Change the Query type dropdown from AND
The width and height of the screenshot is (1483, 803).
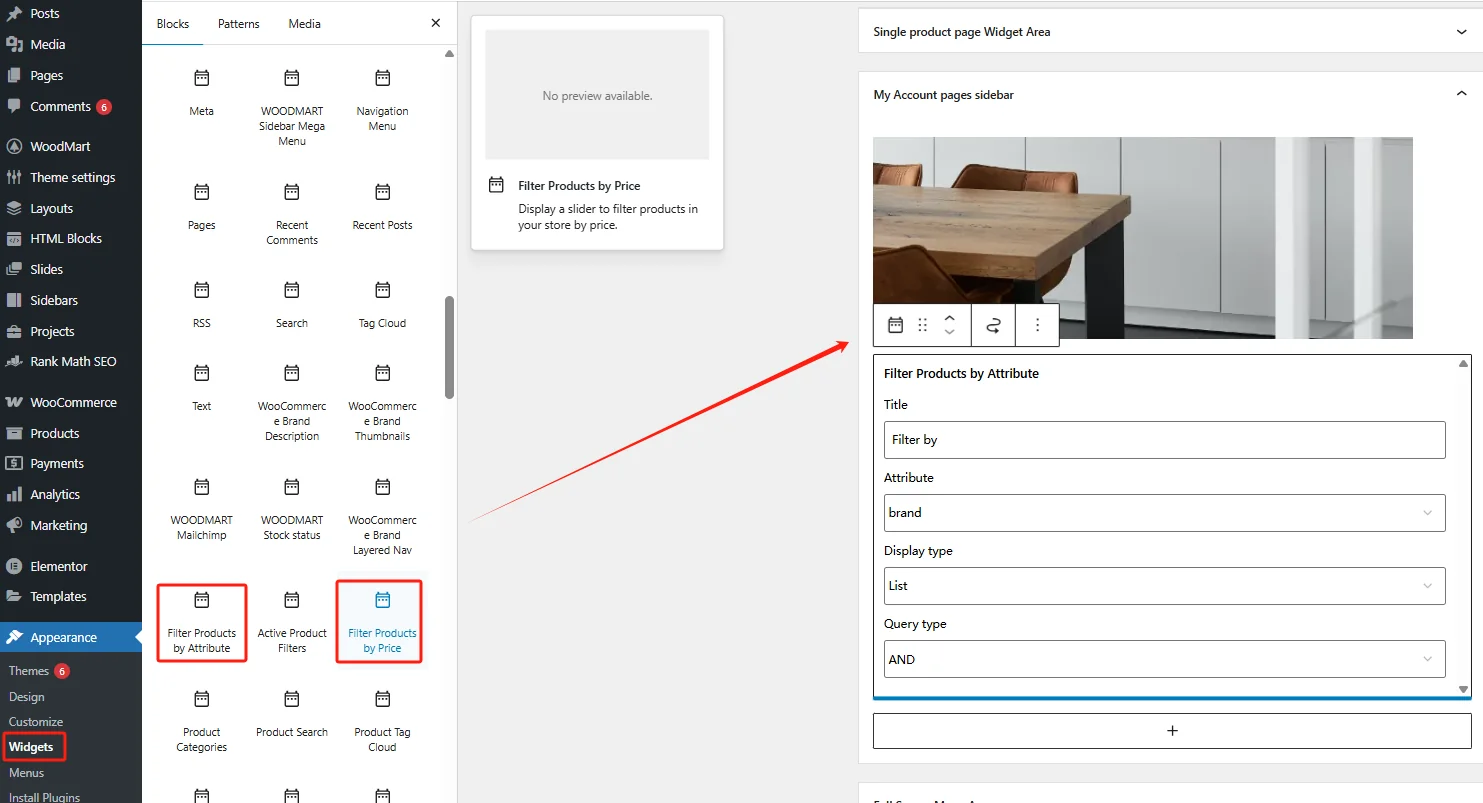click(1164, 659)
